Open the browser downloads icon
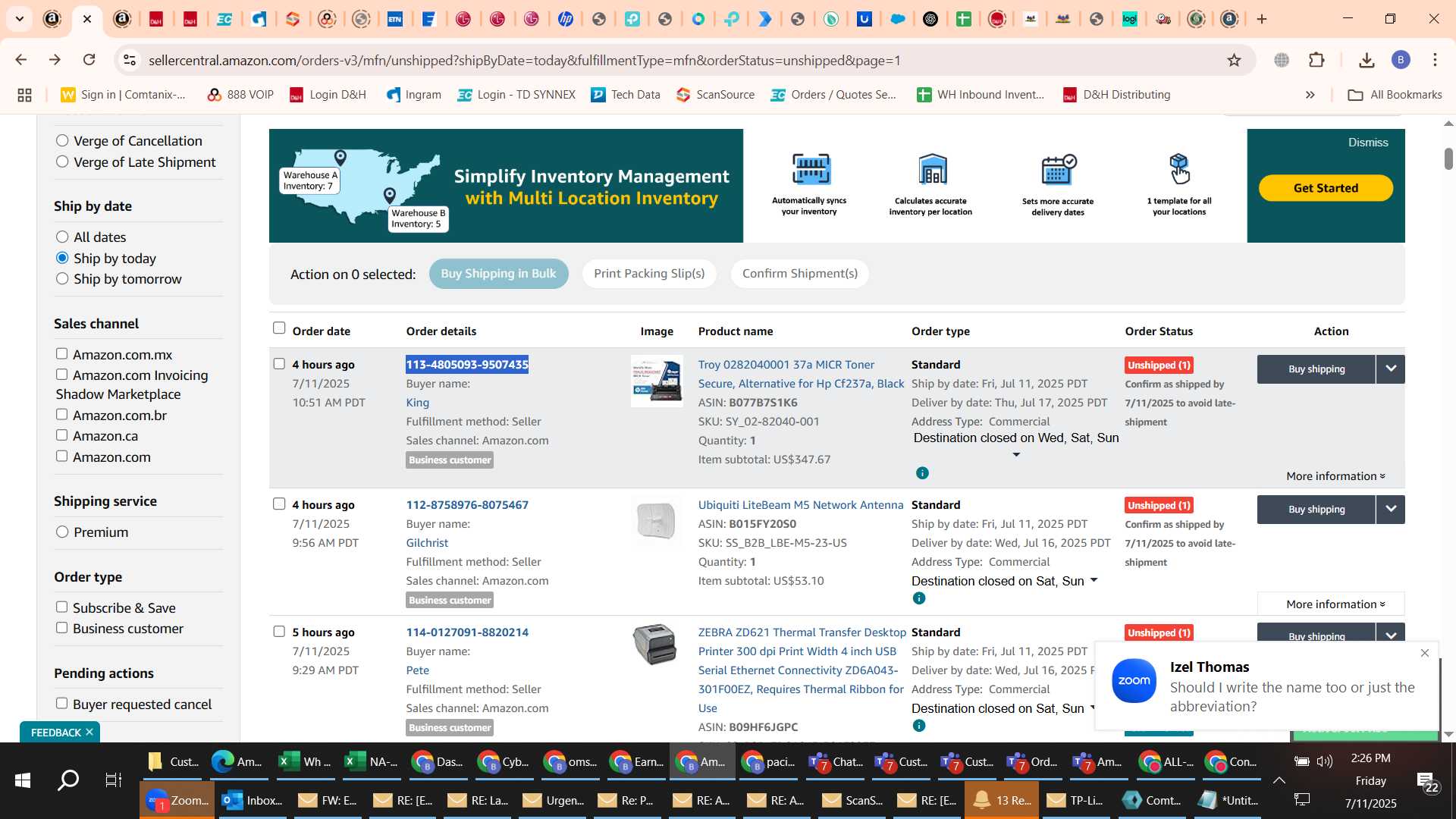Screen dimensions: 1456x819 pyautogui.click(x=1367, y=60)
